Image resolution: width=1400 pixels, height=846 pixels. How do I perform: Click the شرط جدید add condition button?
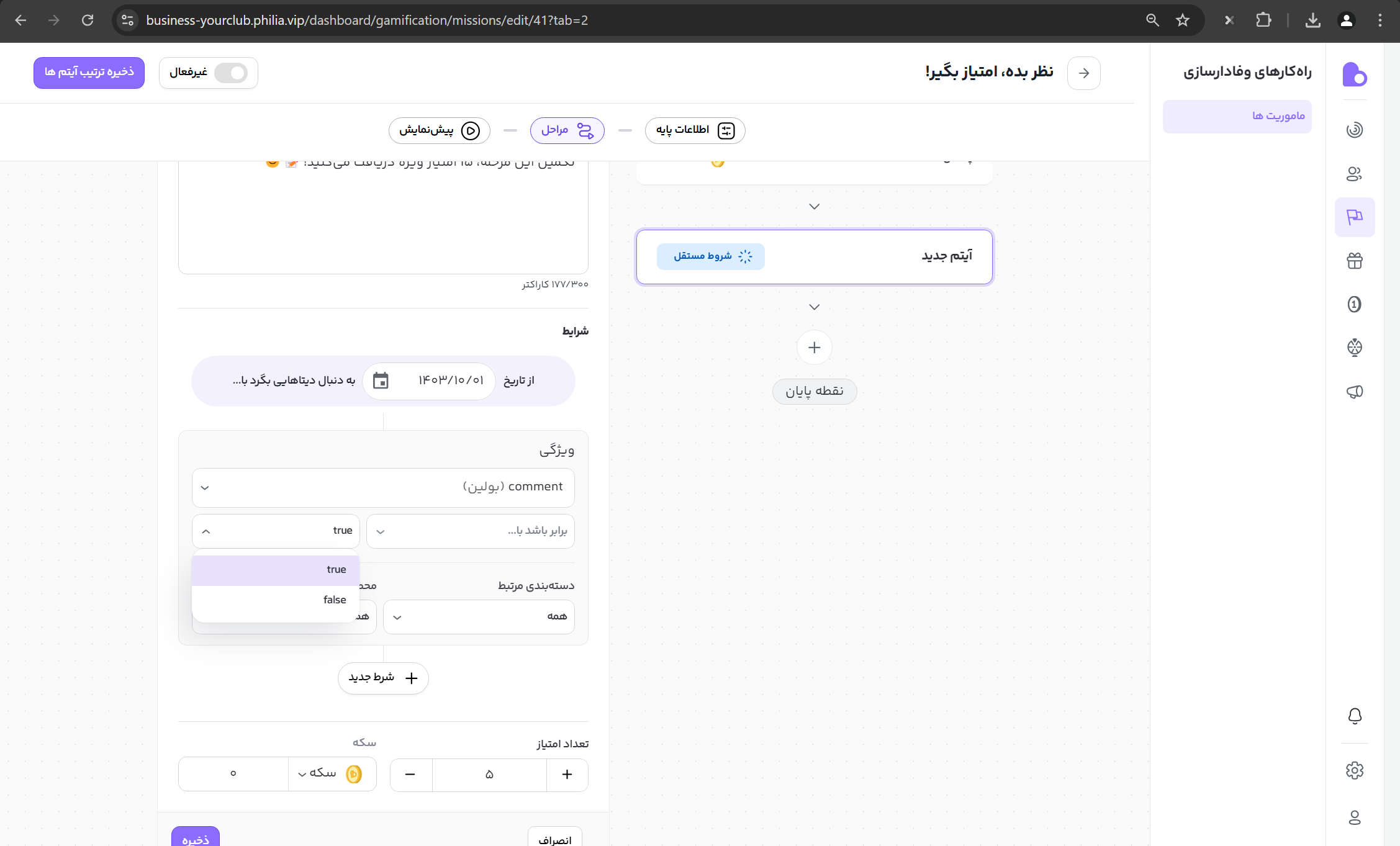[x=383, y=678]
